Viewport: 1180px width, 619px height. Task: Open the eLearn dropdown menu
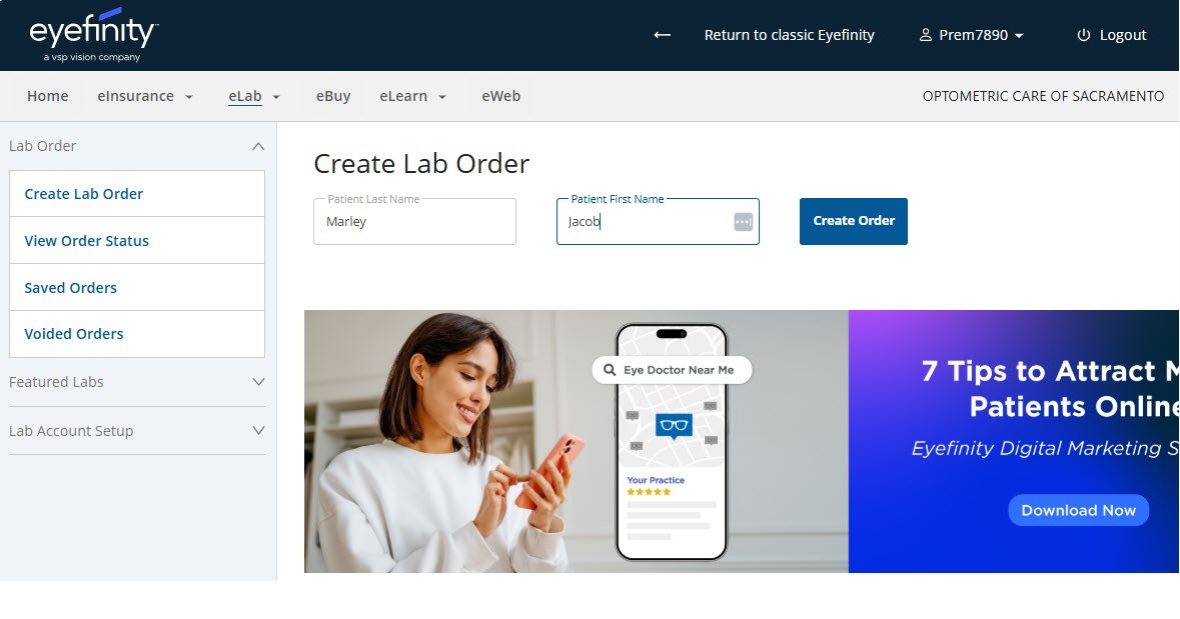coord(412,96)
